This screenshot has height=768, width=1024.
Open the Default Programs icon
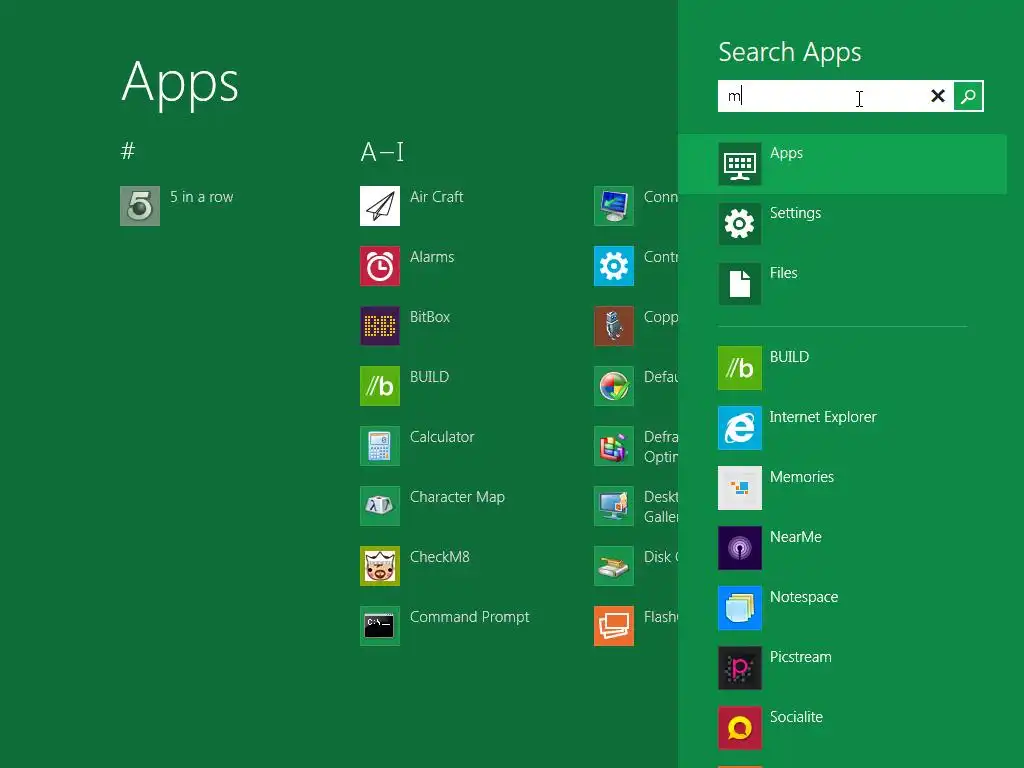pos(613,386)
